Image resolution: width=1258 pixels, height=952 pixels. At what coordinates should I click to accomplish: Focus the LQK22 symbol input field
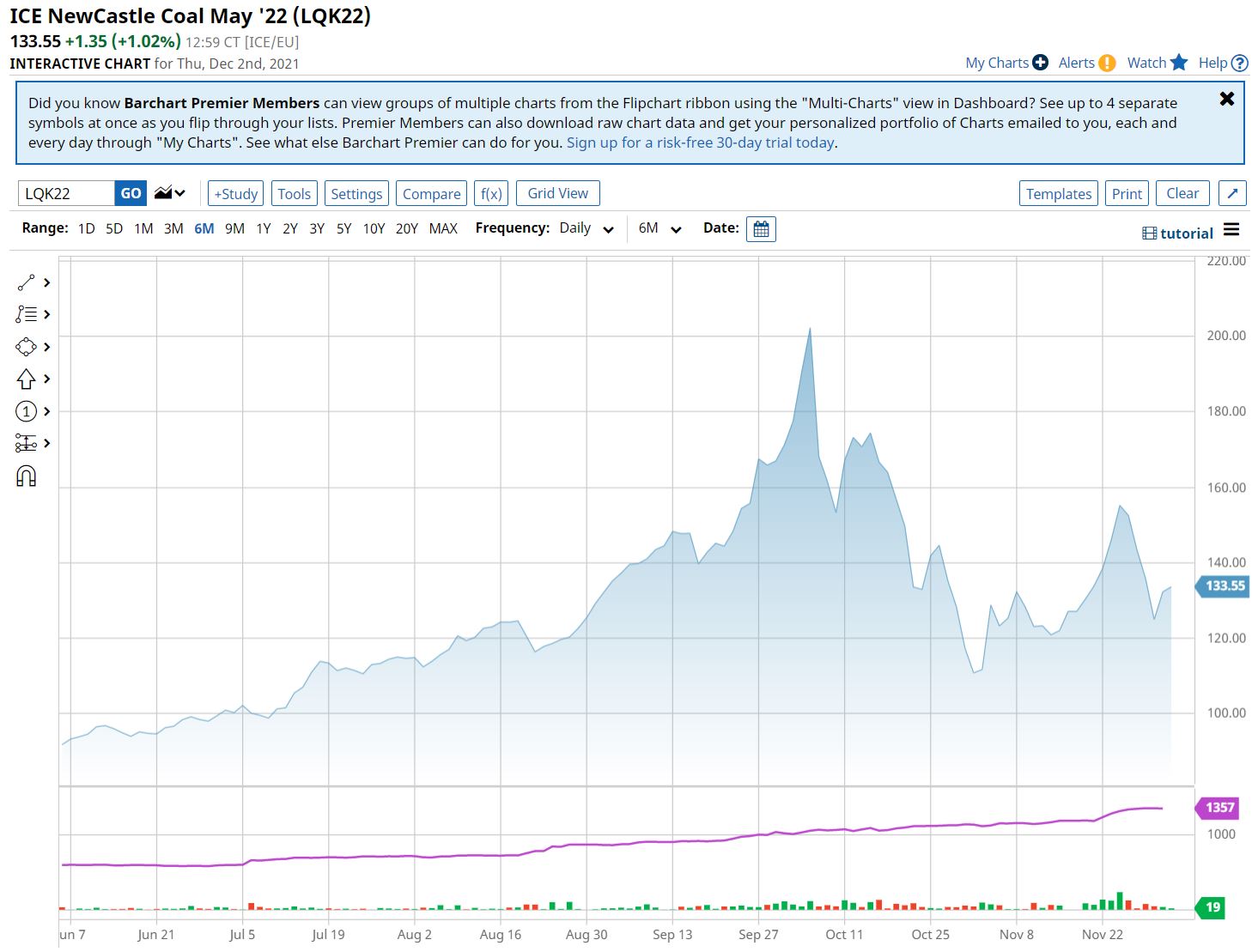67,193
